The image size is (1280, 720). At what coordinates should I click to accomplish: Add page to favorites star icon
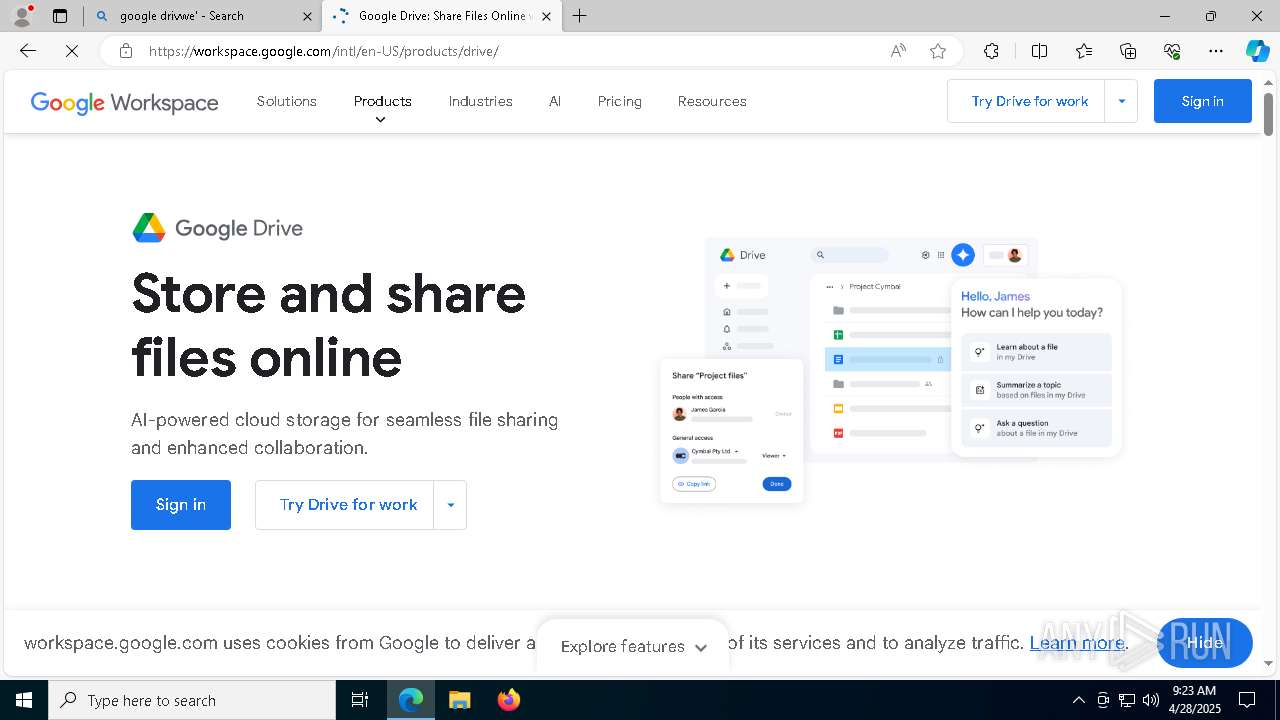coord(938,51)
